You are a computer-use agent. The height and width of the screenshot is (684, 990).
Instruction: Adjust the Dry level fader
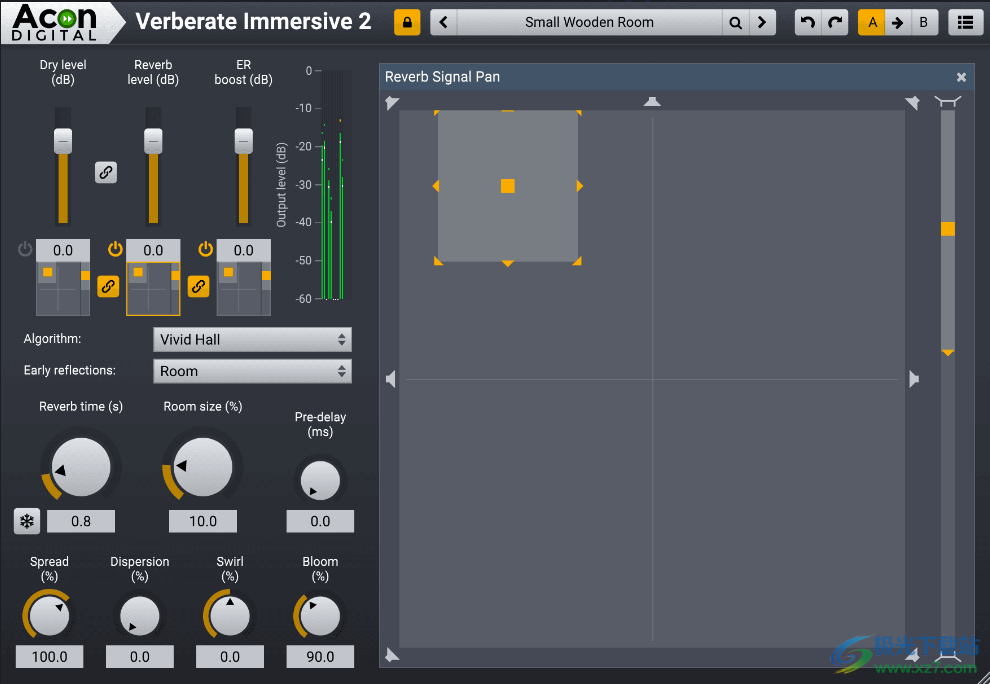[62, 140]
